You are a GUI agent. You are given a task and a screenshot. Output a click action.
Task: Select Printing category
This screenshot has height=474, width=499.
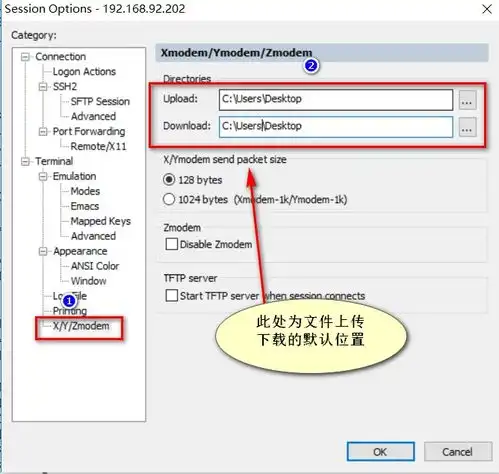[x=70, y=311]
